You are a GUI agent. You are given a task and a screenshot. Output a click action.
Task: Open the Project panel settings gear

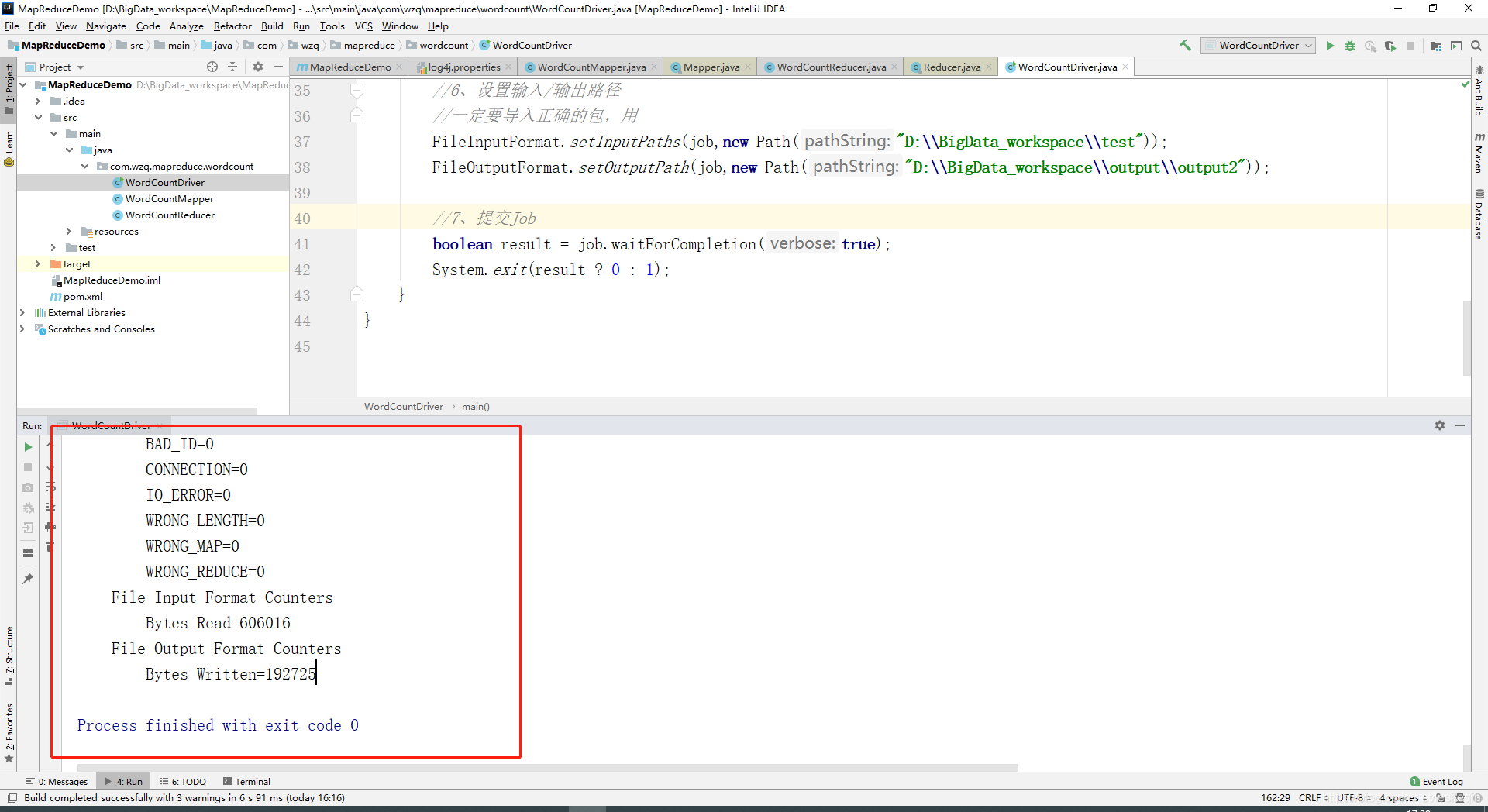(x=258, y=67)
